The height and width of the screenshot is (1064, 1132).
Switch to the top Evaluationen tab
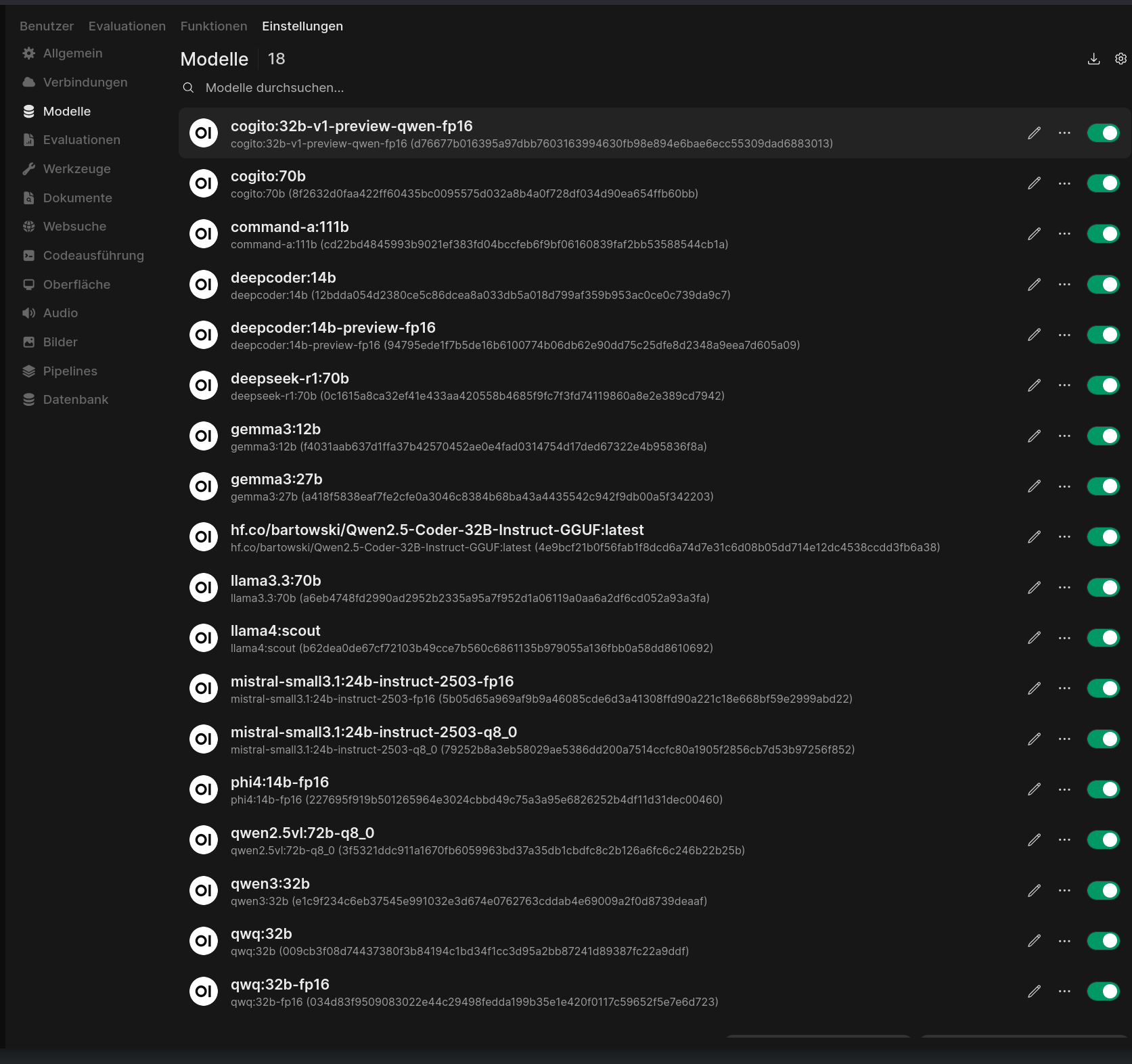click(x=127, y=26)
